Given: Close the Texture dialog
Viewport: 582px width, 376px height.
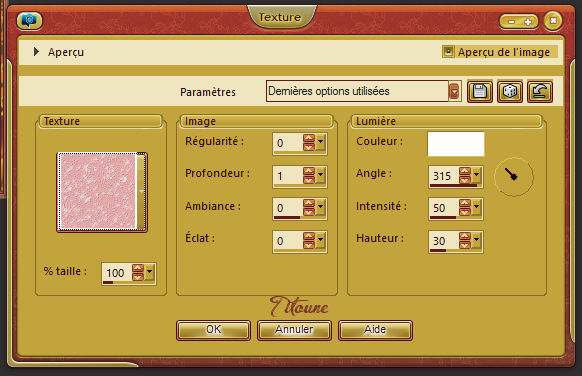Looking at the screenshot, I should click(x=553, y=21).
